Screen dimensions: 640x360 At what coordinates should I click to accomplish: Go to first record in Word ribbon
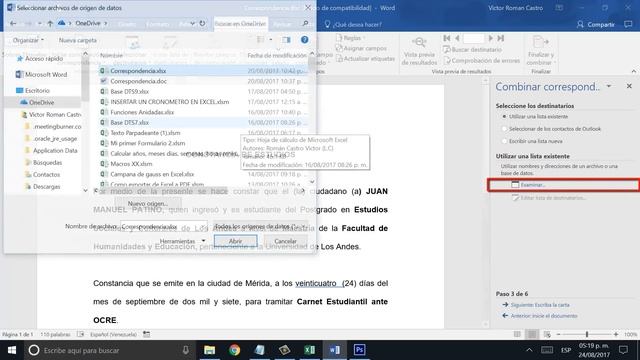tap(447, 38)
